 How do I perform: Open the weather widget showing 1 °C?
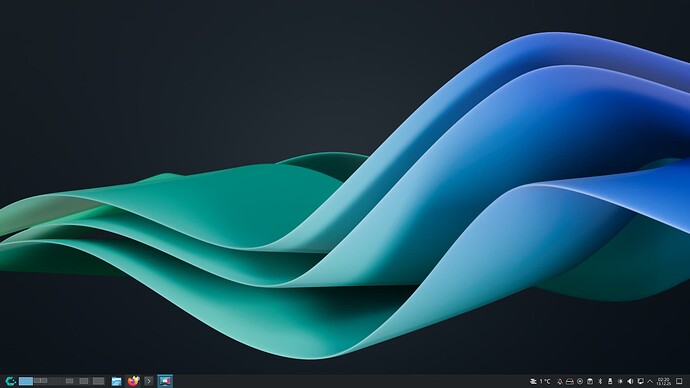point(540,381)
